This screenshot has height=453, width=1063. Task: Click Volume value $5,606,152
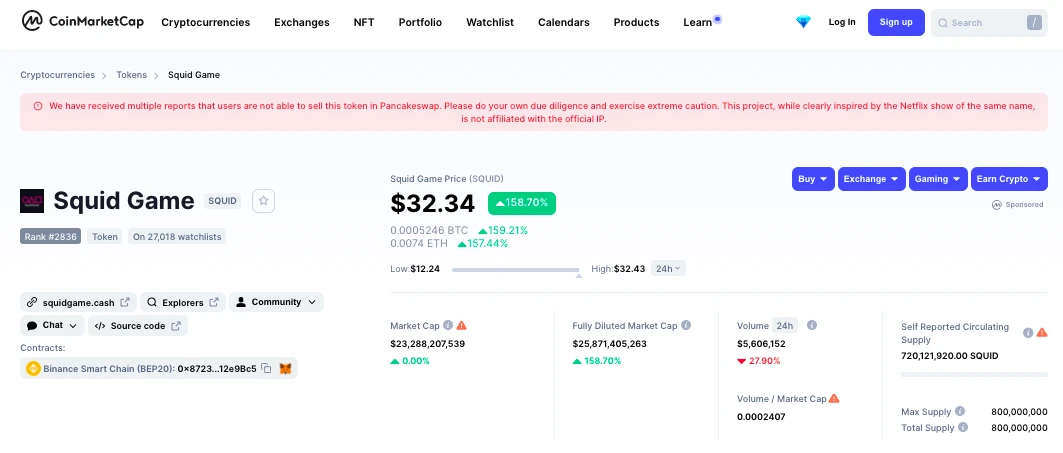[761, 344]
